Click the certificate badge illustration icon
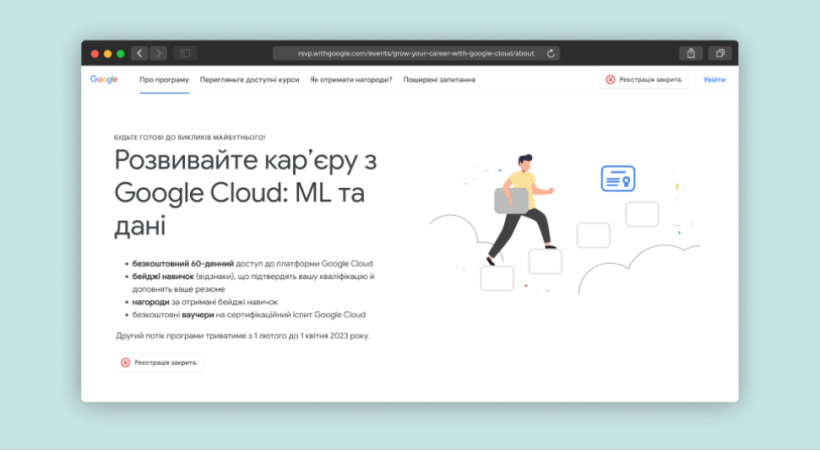Viewport: 820px width, 451px height. point(618,179)
